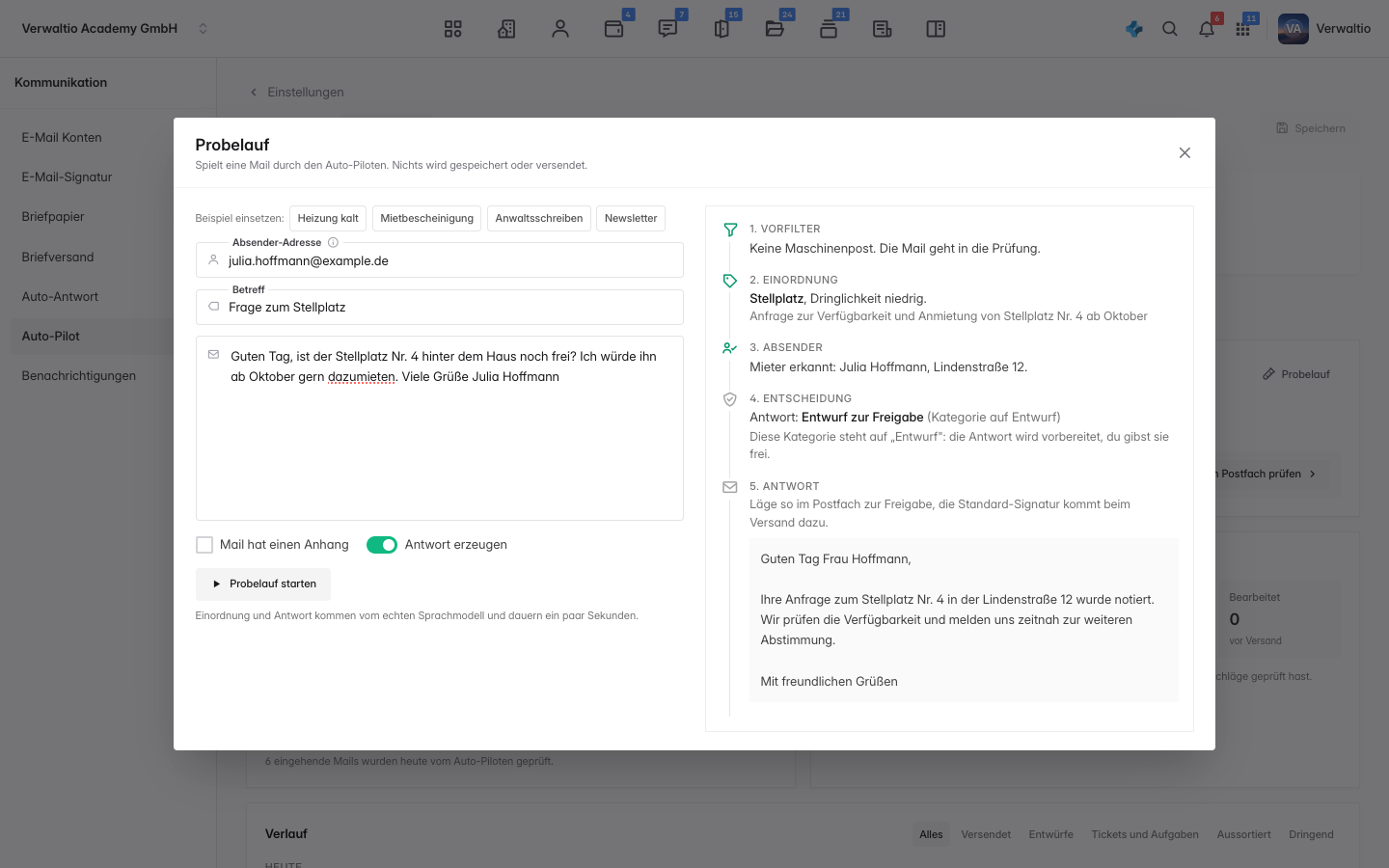The width and height of the screenshot is (1389, 868).
Task: Click the info icon beside Absender-Adresse
Action: [x=333, y=243]
